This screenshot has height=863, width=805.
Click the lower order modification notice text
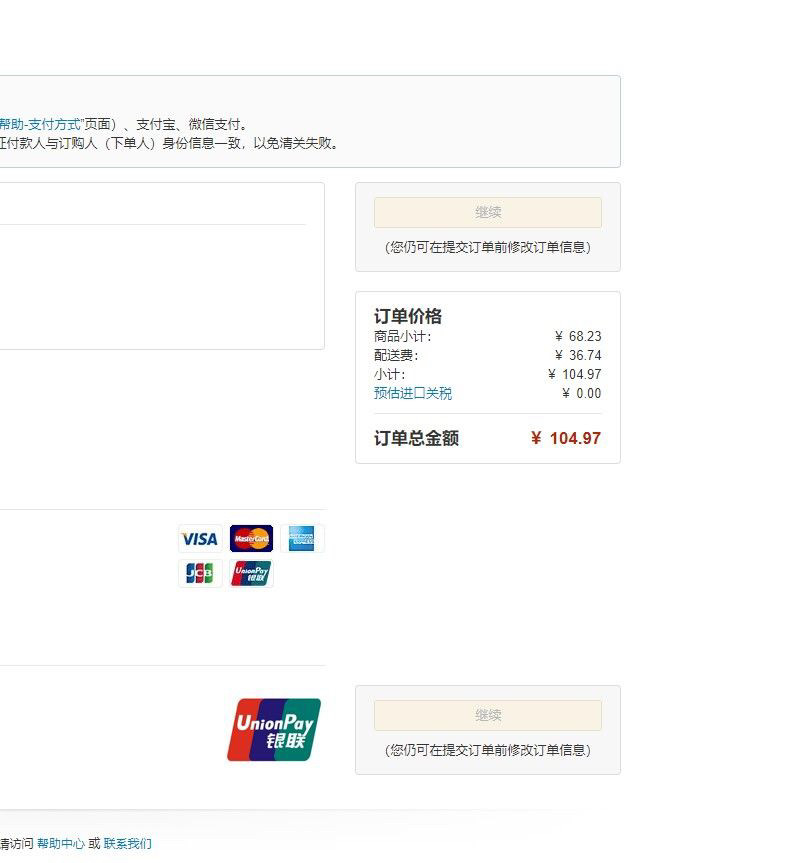487,748
